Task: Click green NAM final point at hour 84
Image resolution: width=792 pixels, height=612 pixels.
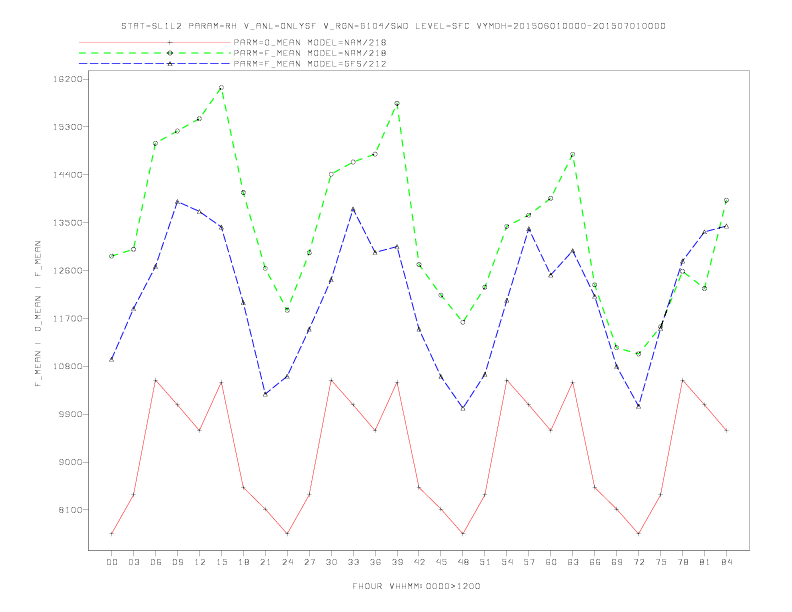Action: coord(727,200)
